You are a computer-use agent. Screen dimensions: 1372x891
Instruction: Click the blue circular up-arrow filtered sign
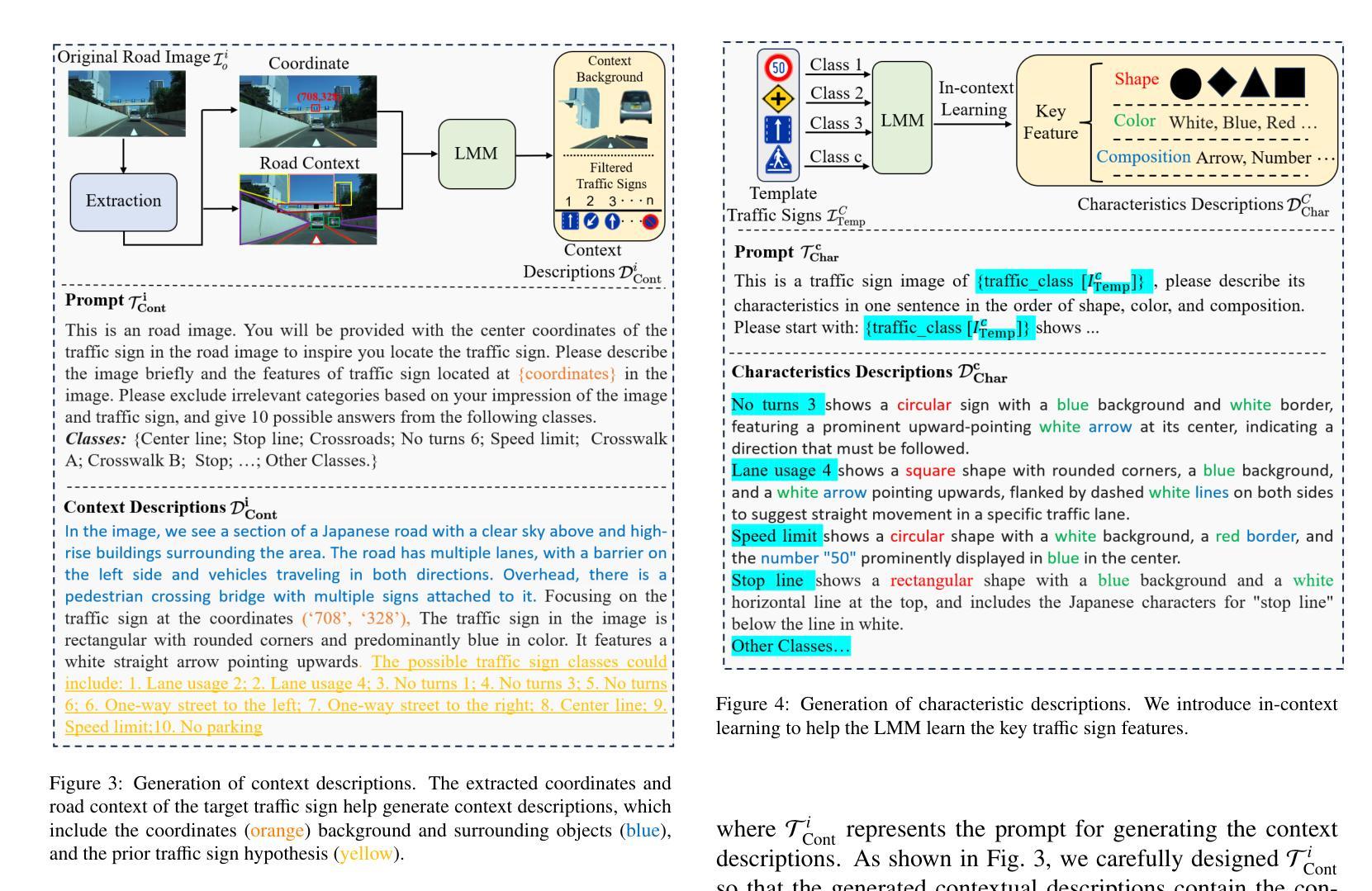(612, 220)
